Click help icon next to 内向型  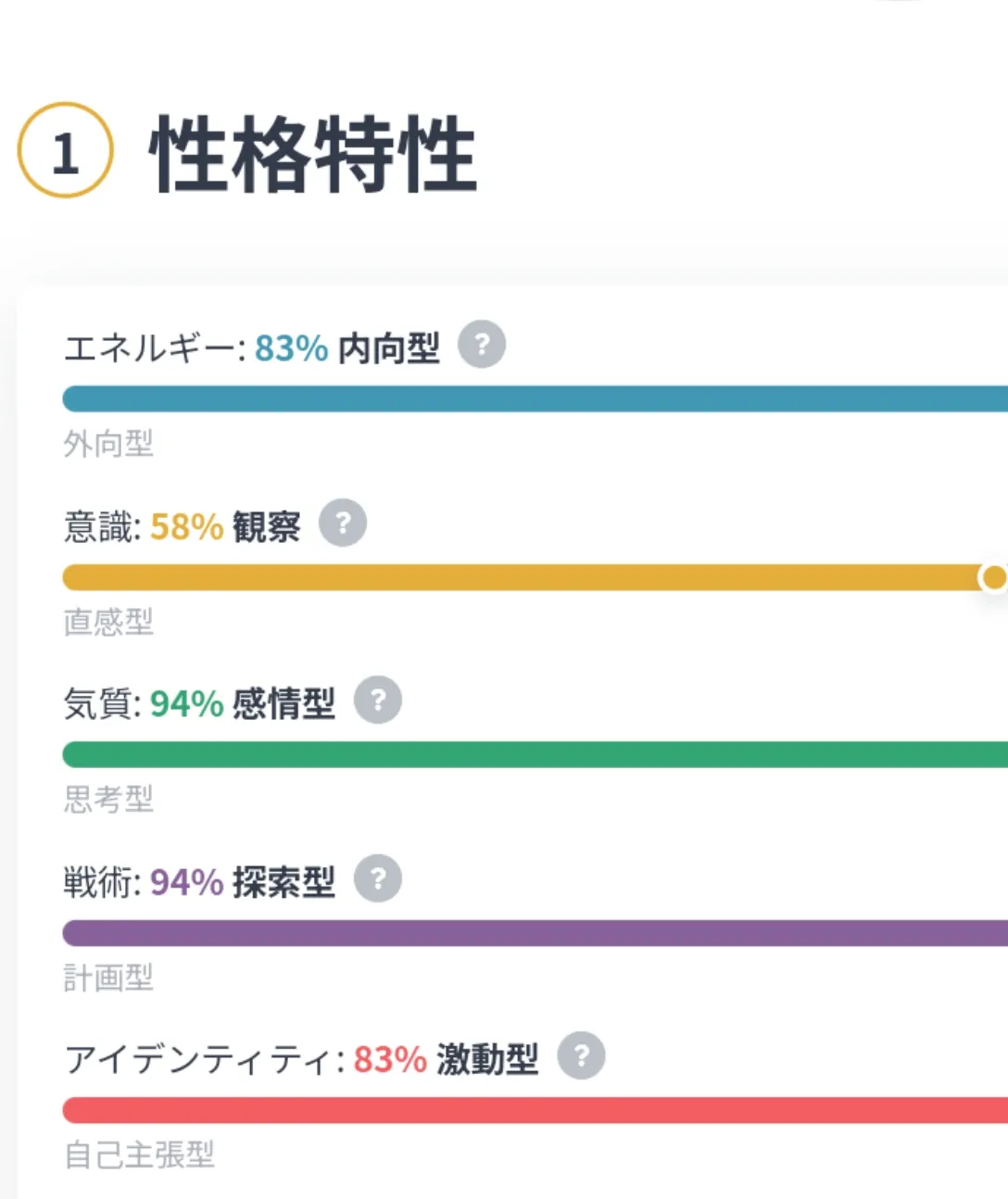(482, 345)
